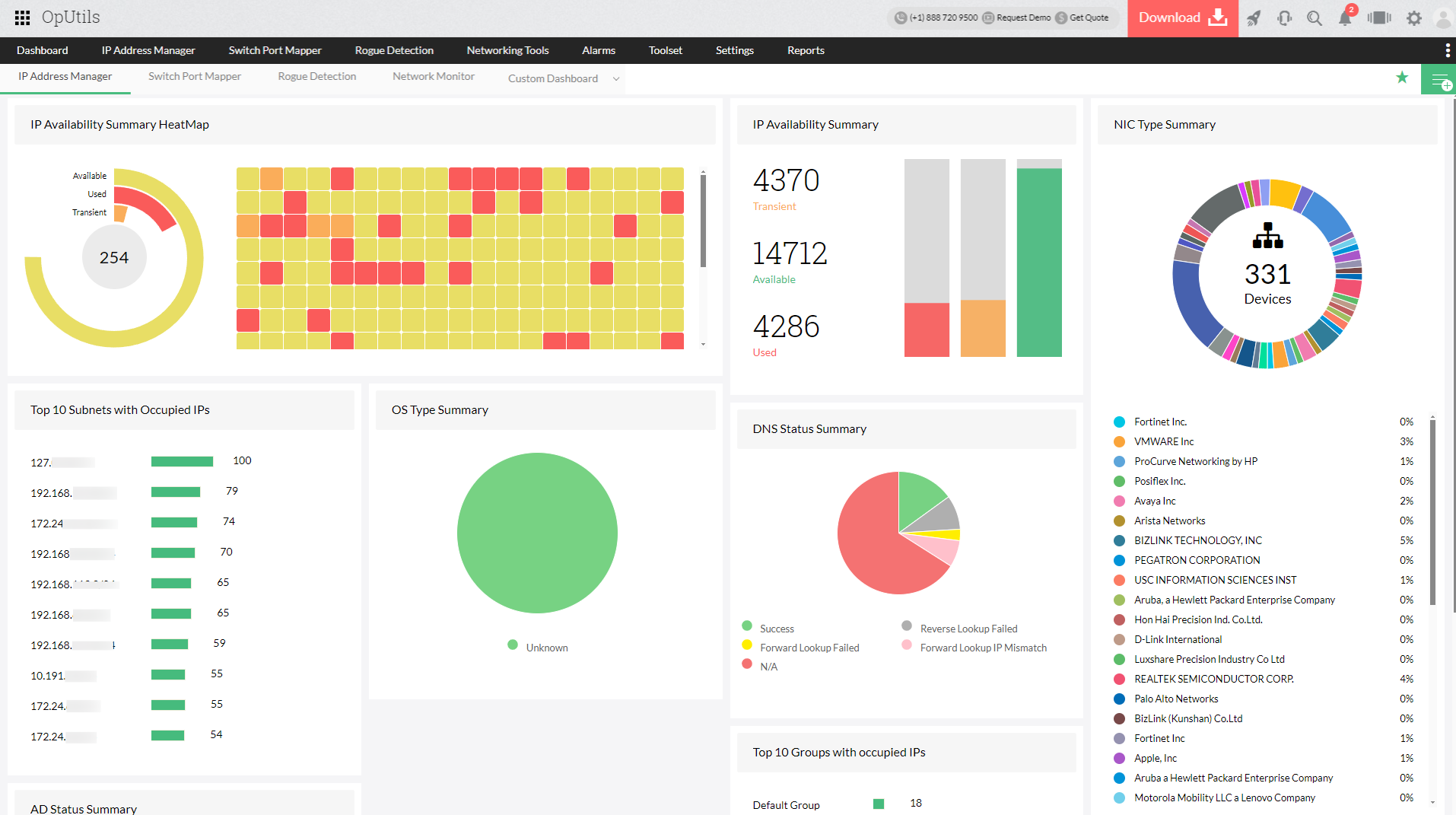
Task: Open the notifications bell icon
Action: [x=1345, y=18]
